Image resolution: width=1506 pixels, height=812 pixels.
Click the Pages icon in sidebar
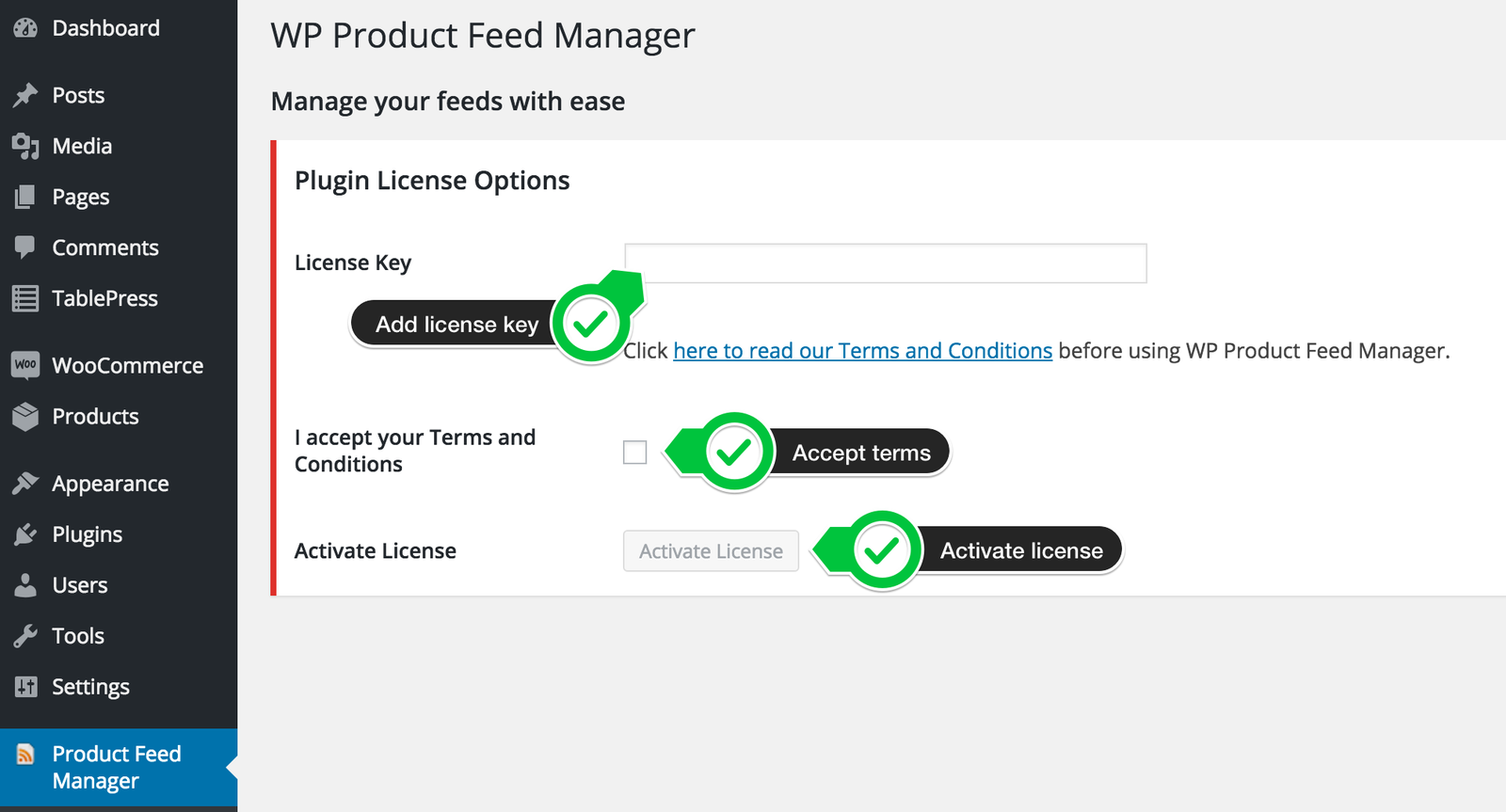point(25,197)
